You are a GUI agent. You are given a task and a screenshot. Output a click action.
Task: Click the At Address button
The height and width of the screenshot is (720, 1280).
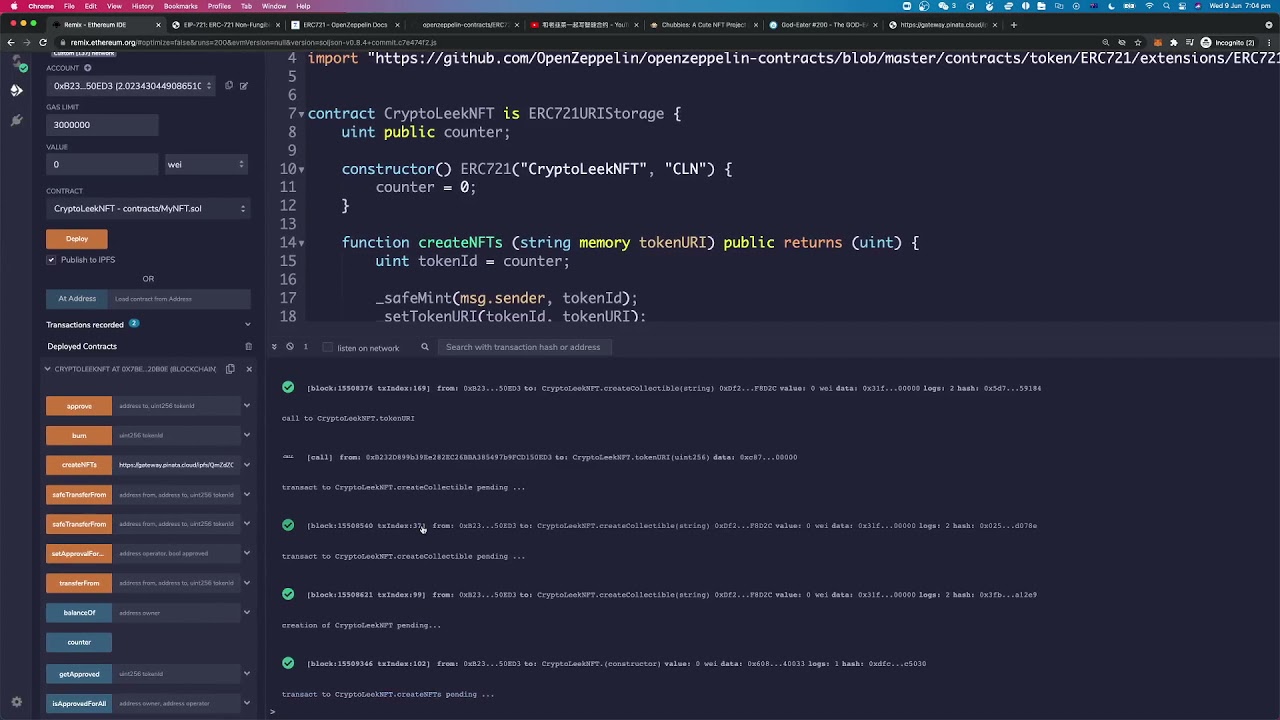point(77,299)
